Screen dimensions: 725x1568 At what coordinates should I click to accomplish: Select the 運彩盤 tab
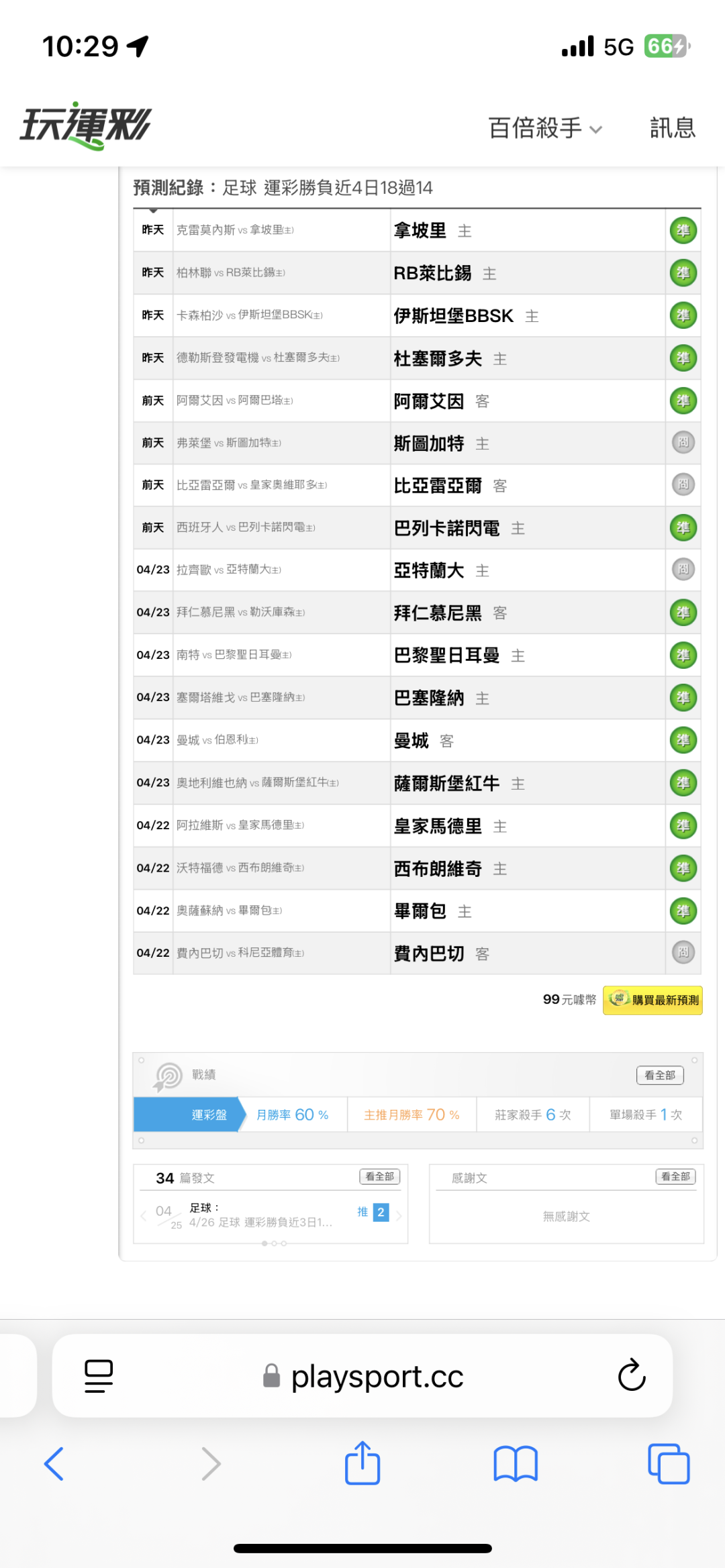(x=209, y=1114)
